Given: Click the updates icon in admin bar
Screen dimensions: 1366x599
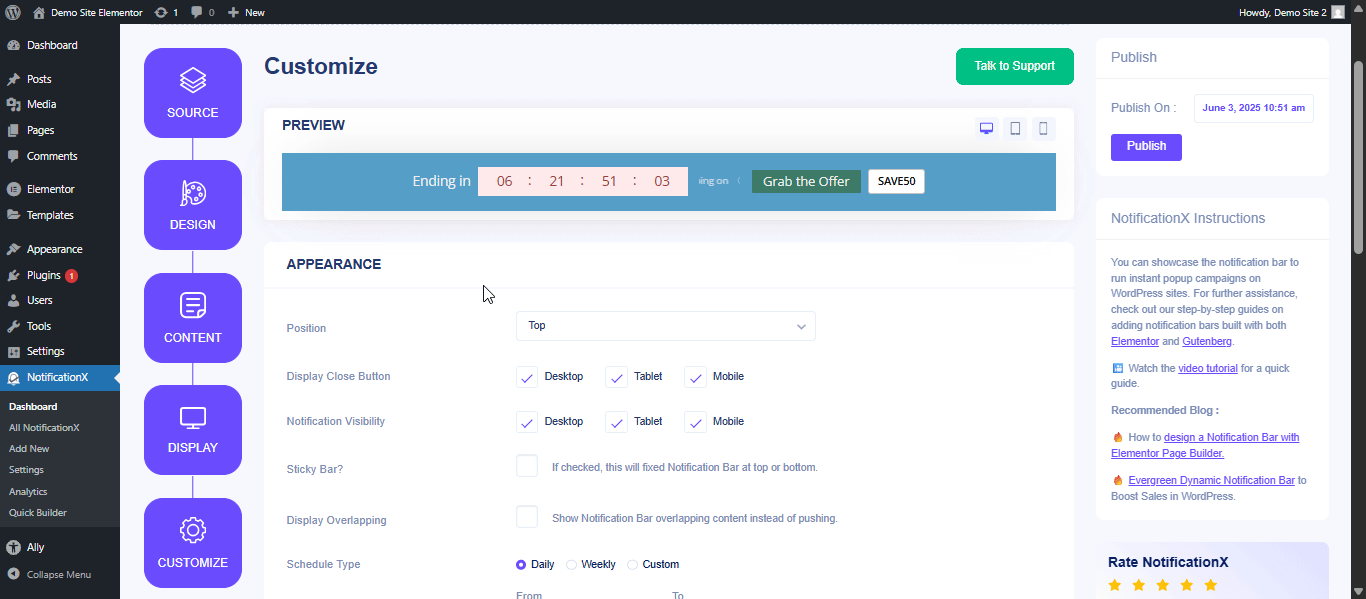Looking at the screenshot, I should (x=162, y=12).
